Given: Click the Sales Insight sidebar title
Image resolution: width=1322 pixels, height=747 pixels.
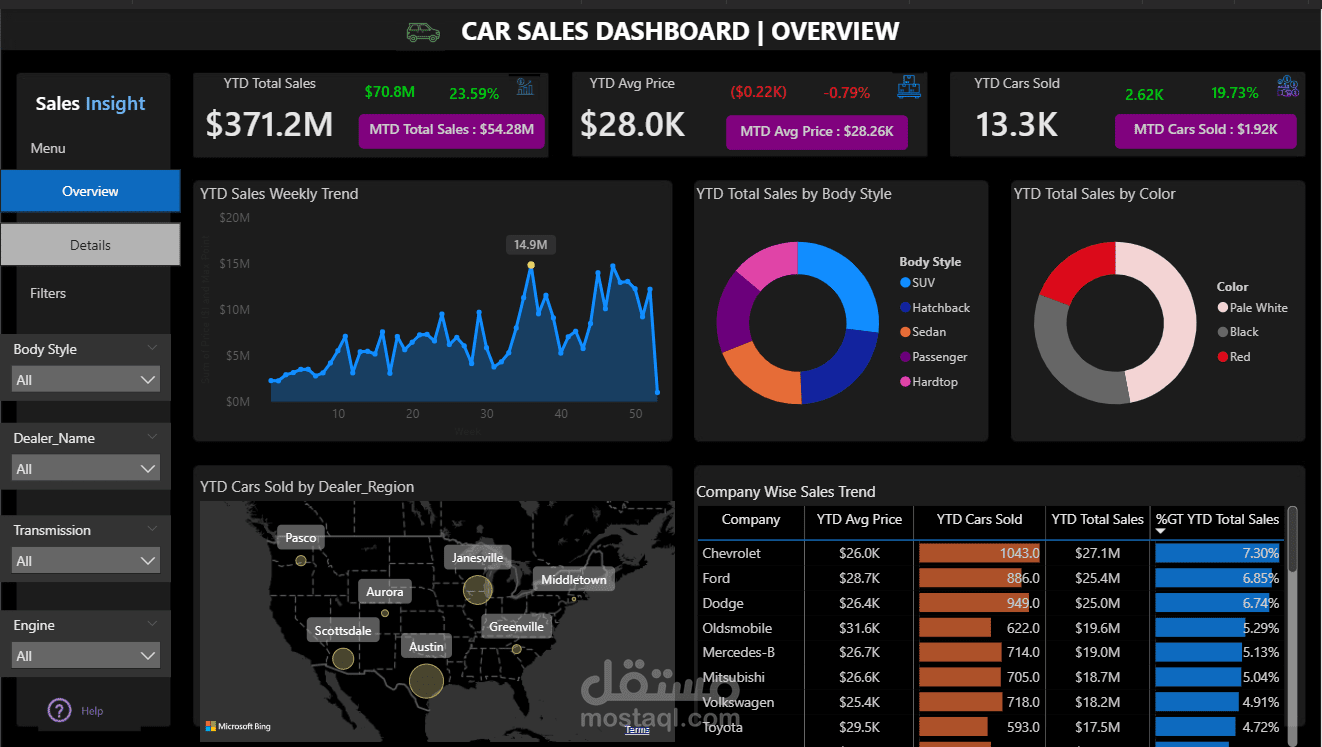Looking at the screenshot, I should [x=90, y=103].
